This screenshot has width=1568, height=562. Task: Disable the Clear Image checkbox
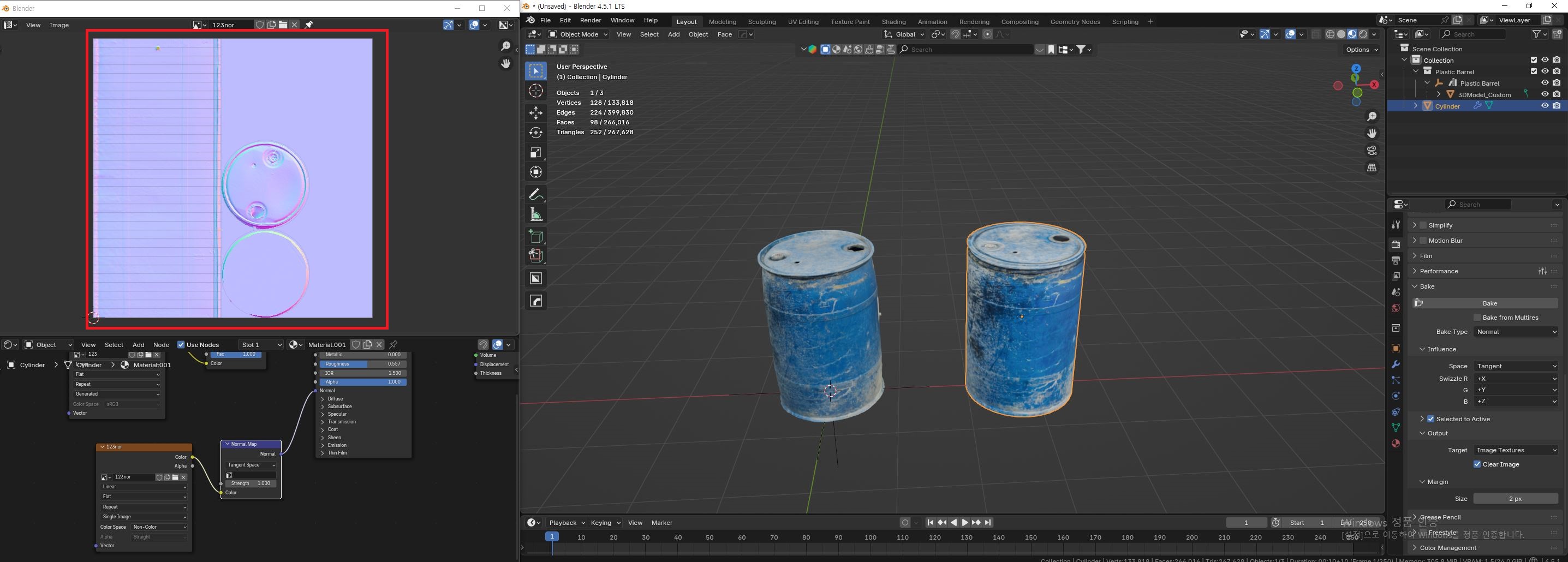click(x=1477, y=464)
